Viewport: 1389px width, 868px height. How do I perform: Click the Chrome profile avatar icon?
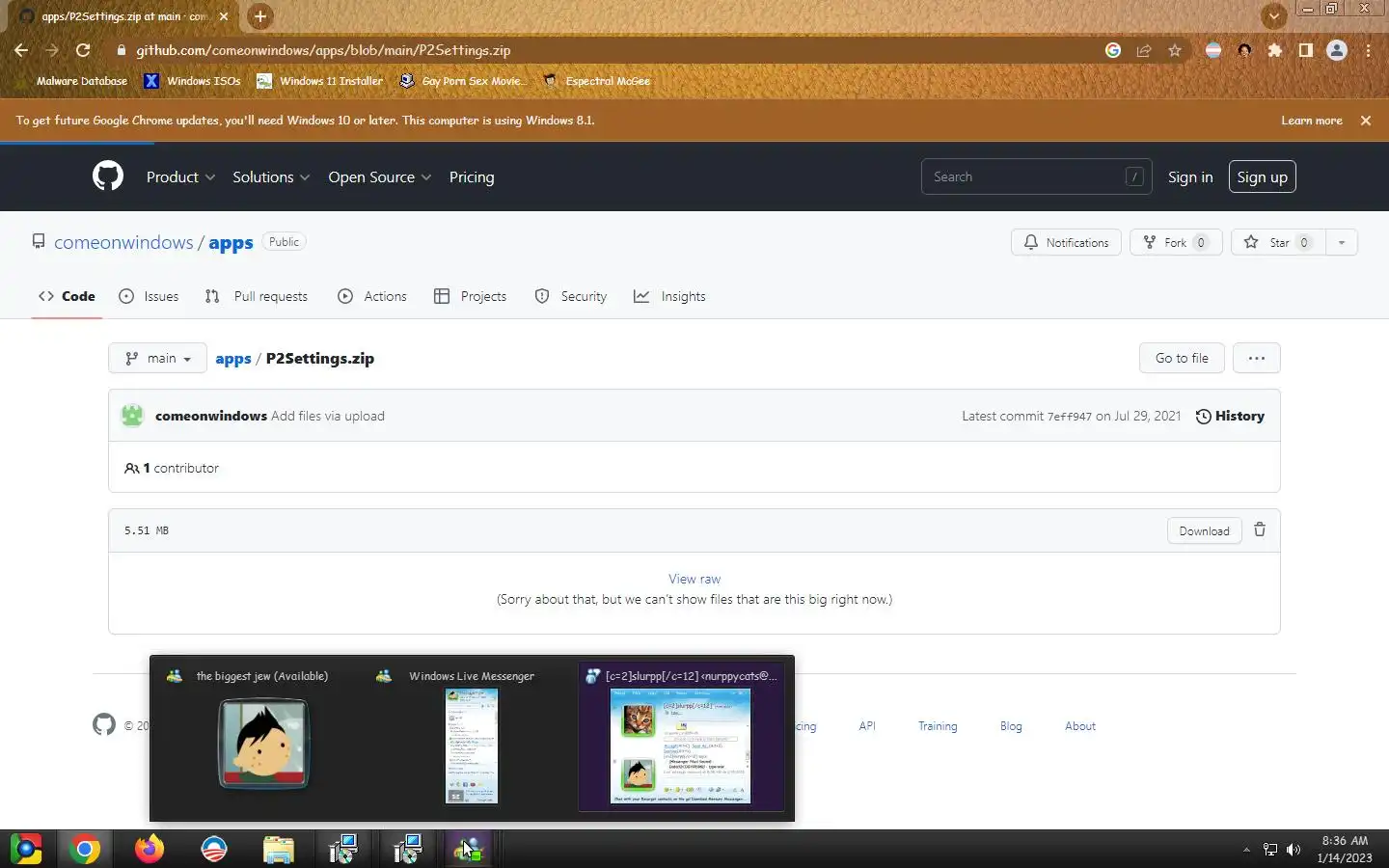[1337, 50]
